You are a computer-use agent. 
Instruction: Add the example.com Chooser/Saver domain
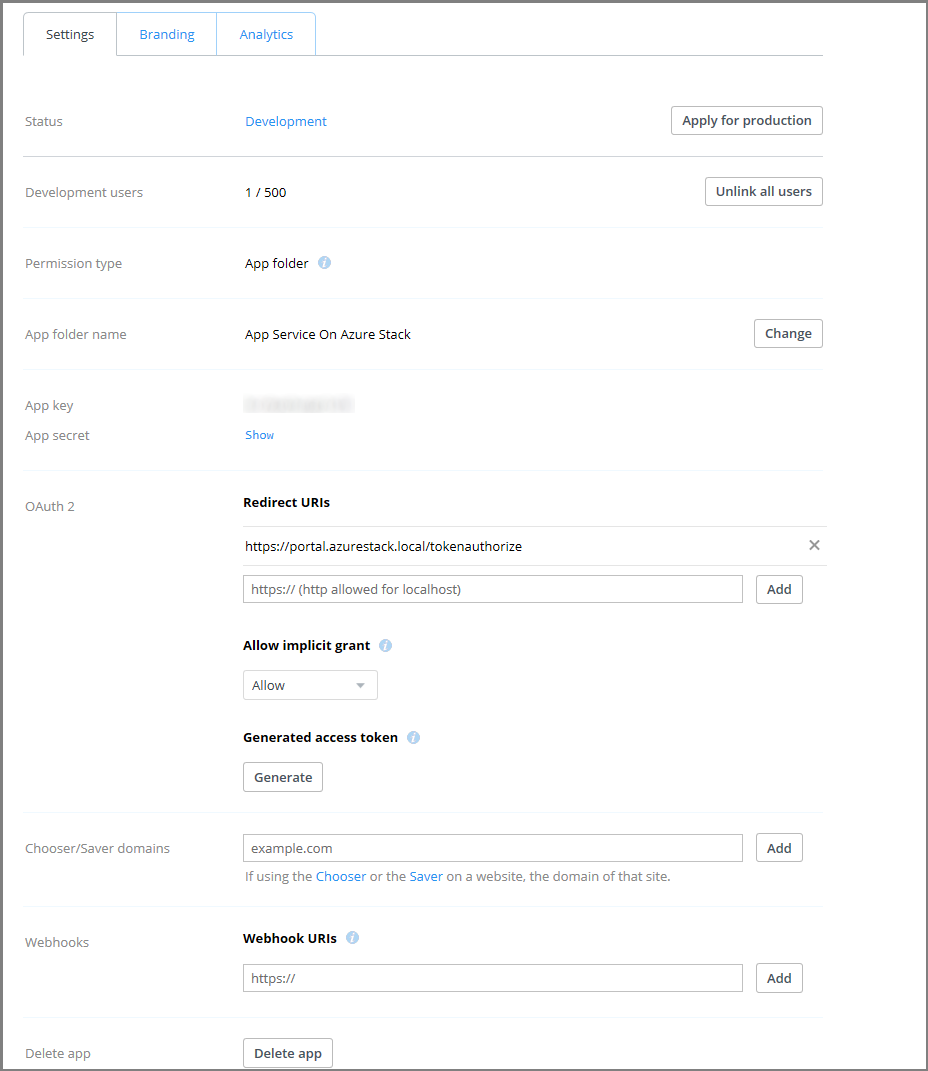pos(779,847)
